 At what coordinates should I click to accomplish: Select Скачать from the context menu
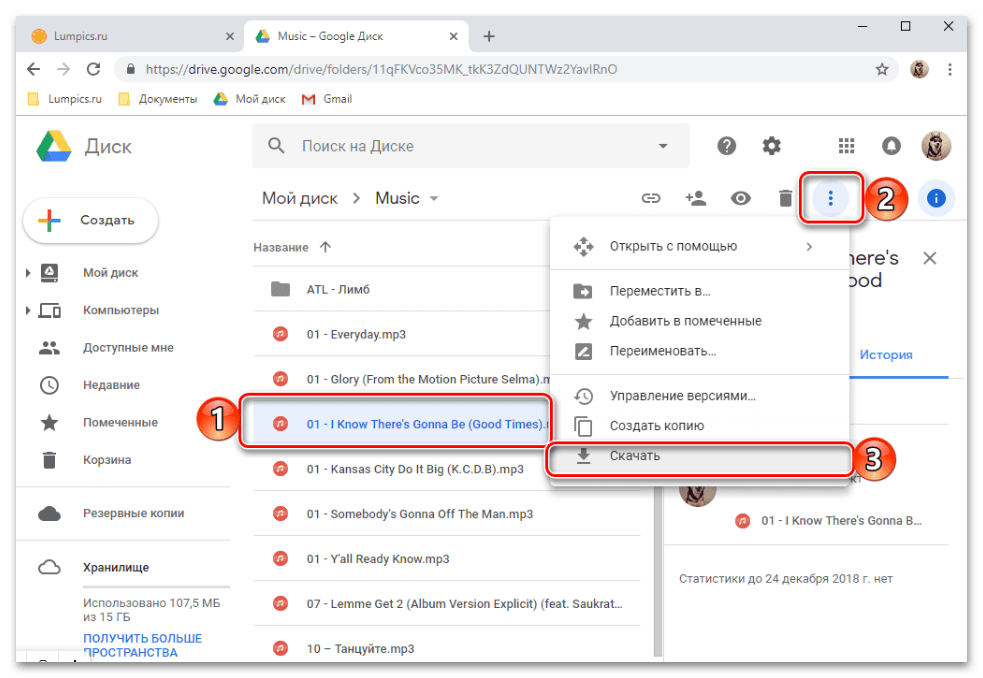coord(635,456)
